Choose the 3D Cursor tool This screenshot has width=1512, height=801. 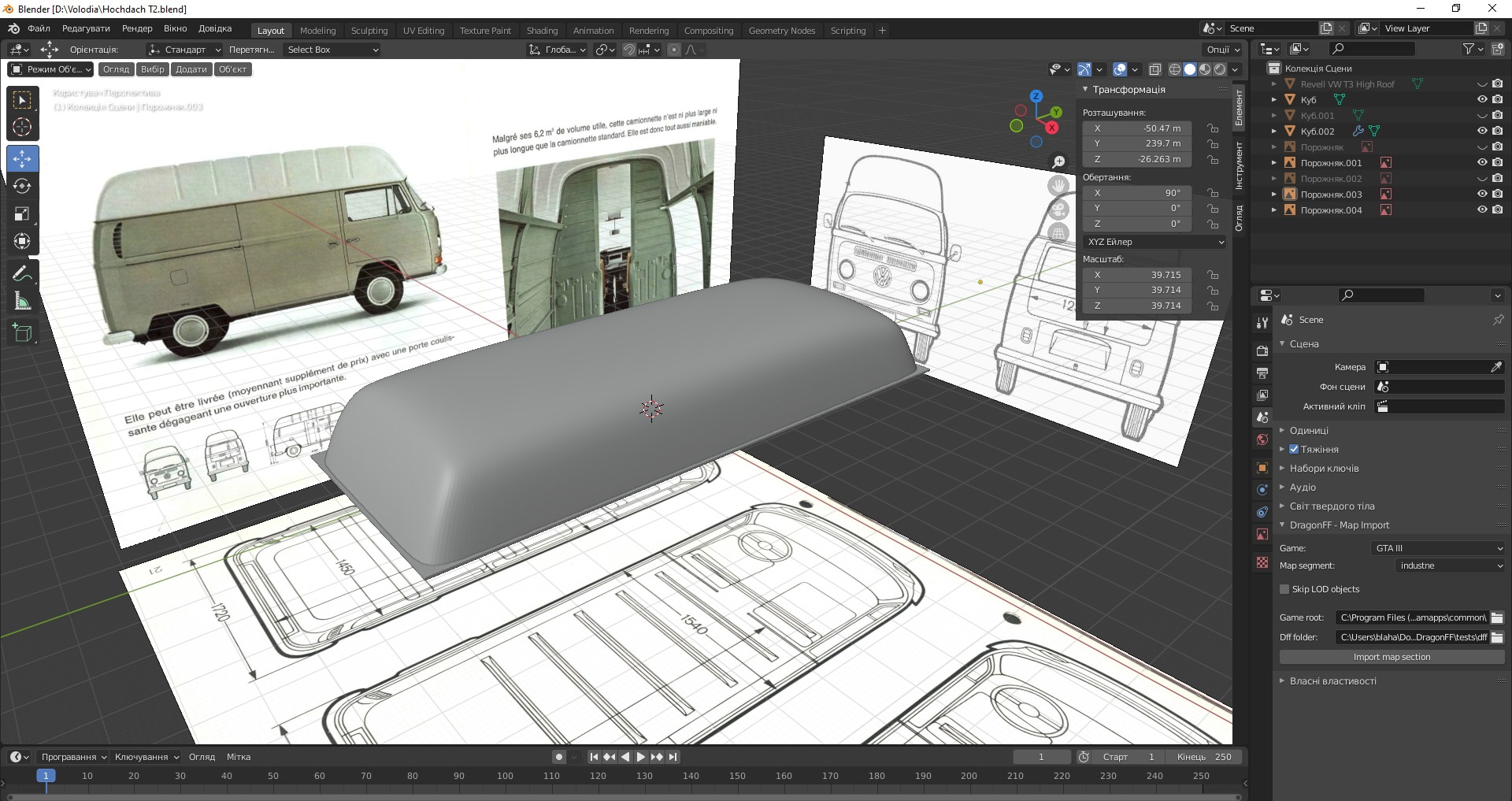[x=22, y=127]
